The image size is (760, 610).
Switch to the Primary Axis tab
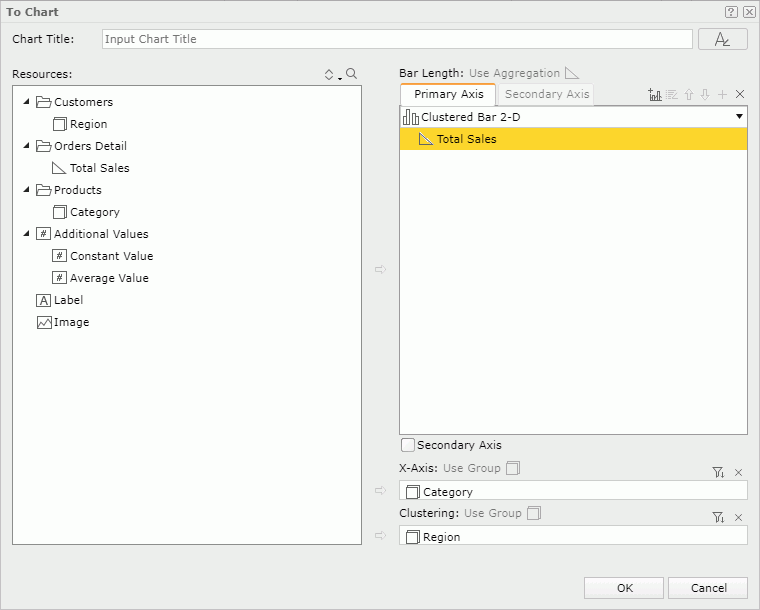(x=448, y=94)
